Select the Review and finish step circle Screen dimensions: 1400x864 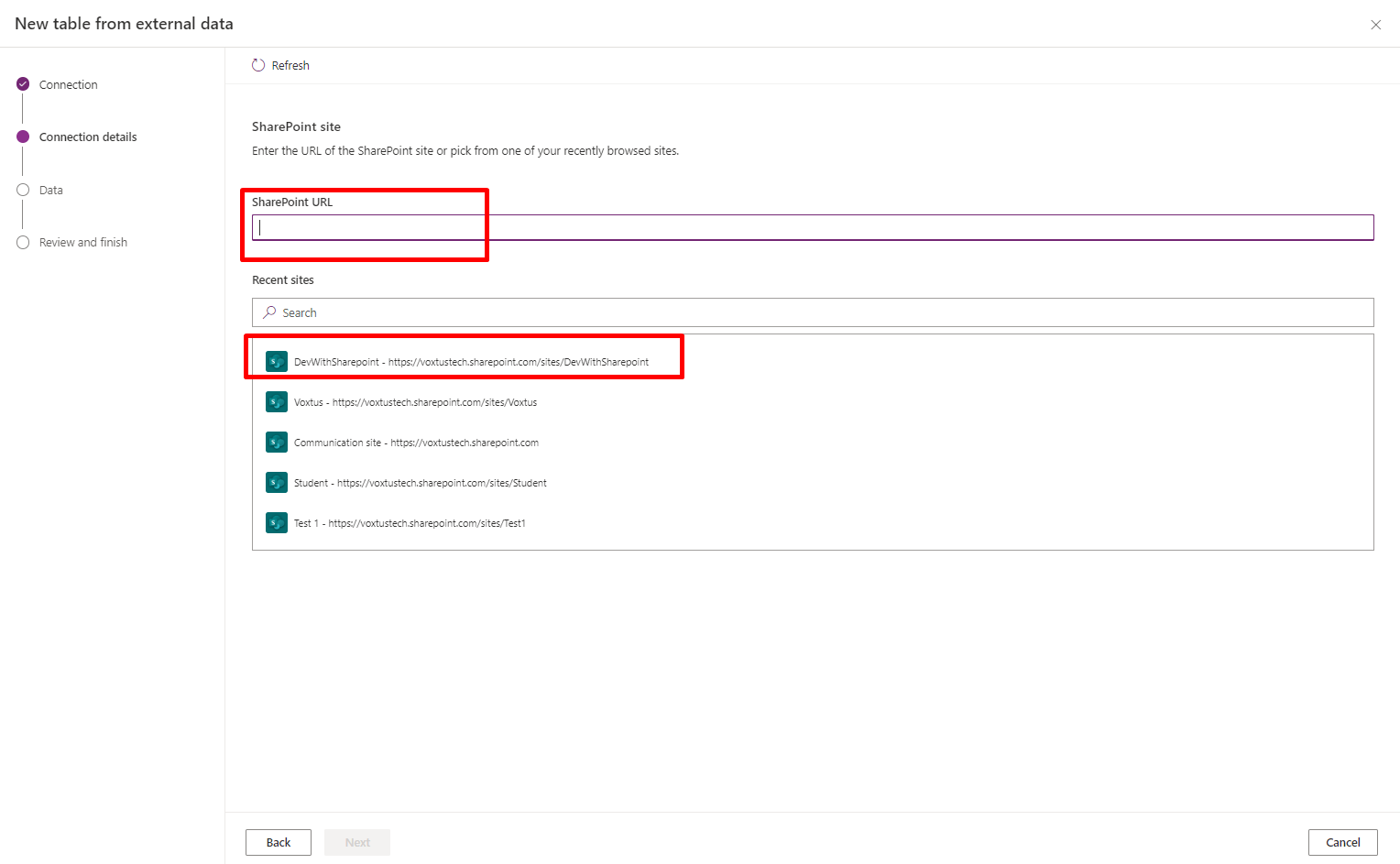23,243
